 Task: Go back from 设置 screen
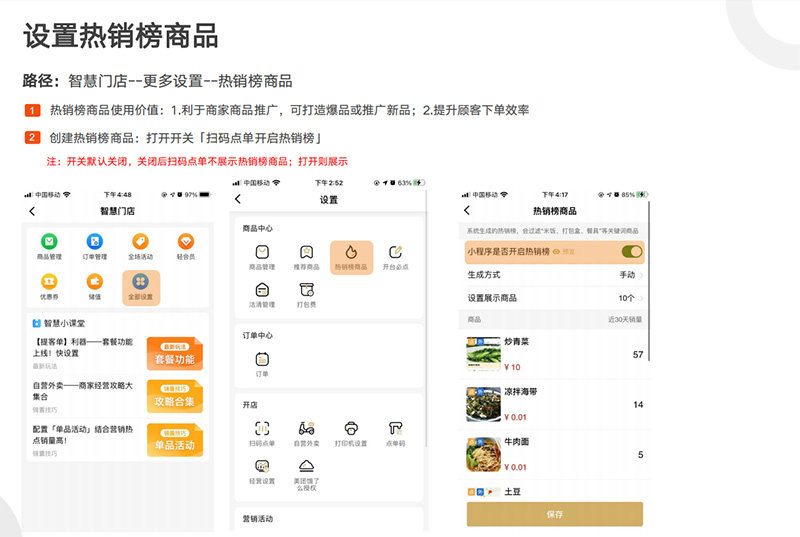(x=238, y=199)
